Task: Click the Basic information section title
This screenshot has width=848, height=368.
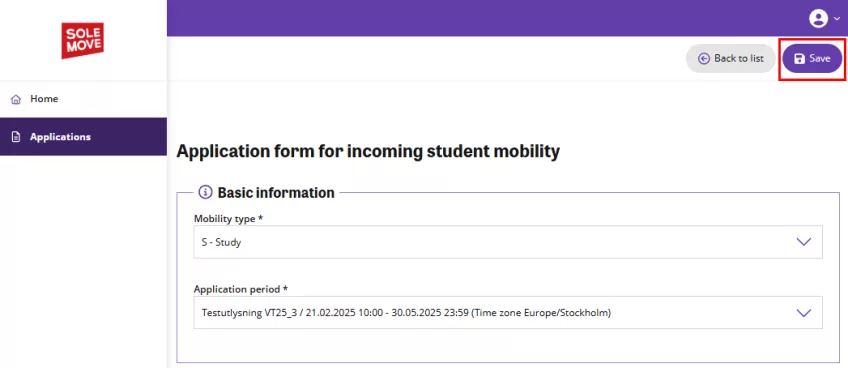Action: 276,192
